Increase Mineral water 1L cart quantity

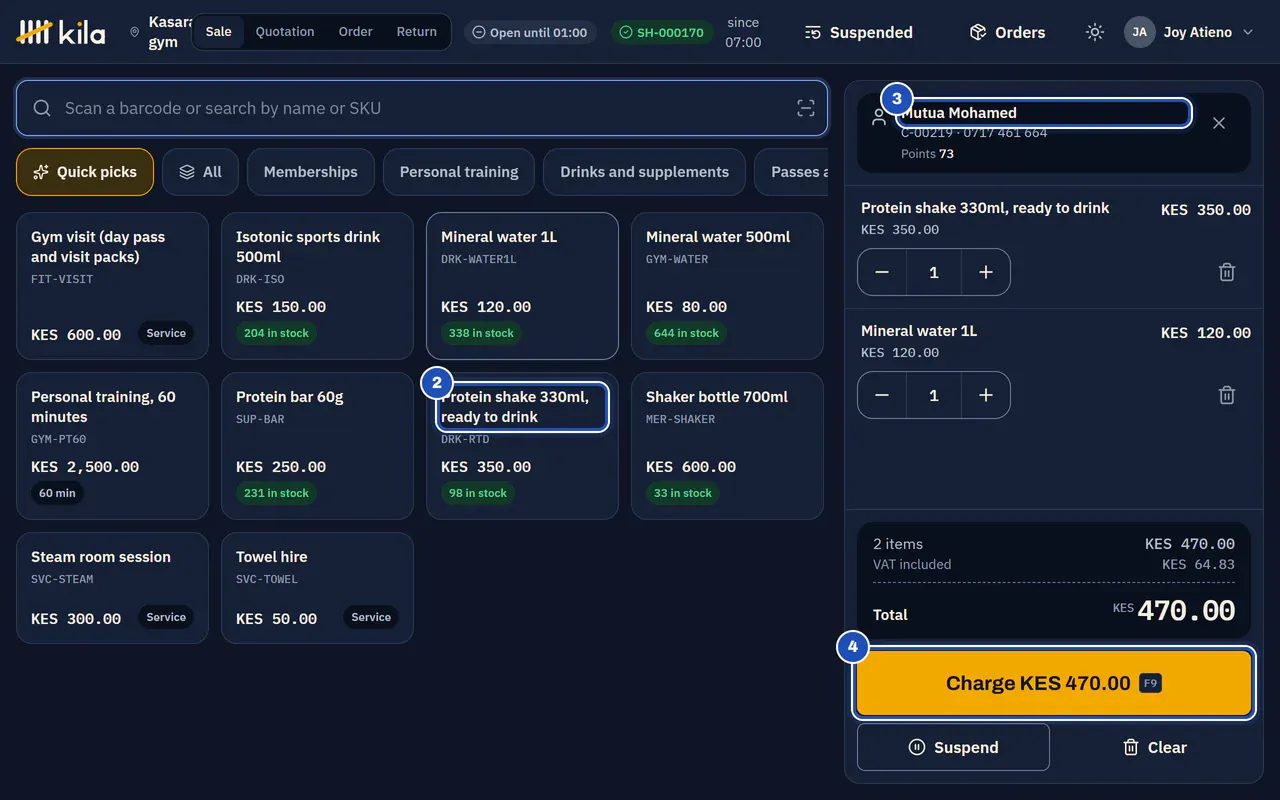tap(986, 395)
